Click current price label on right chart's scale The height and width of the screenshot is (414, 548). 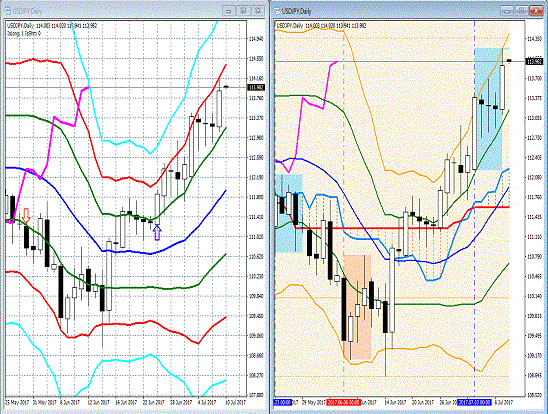[535, 61]
